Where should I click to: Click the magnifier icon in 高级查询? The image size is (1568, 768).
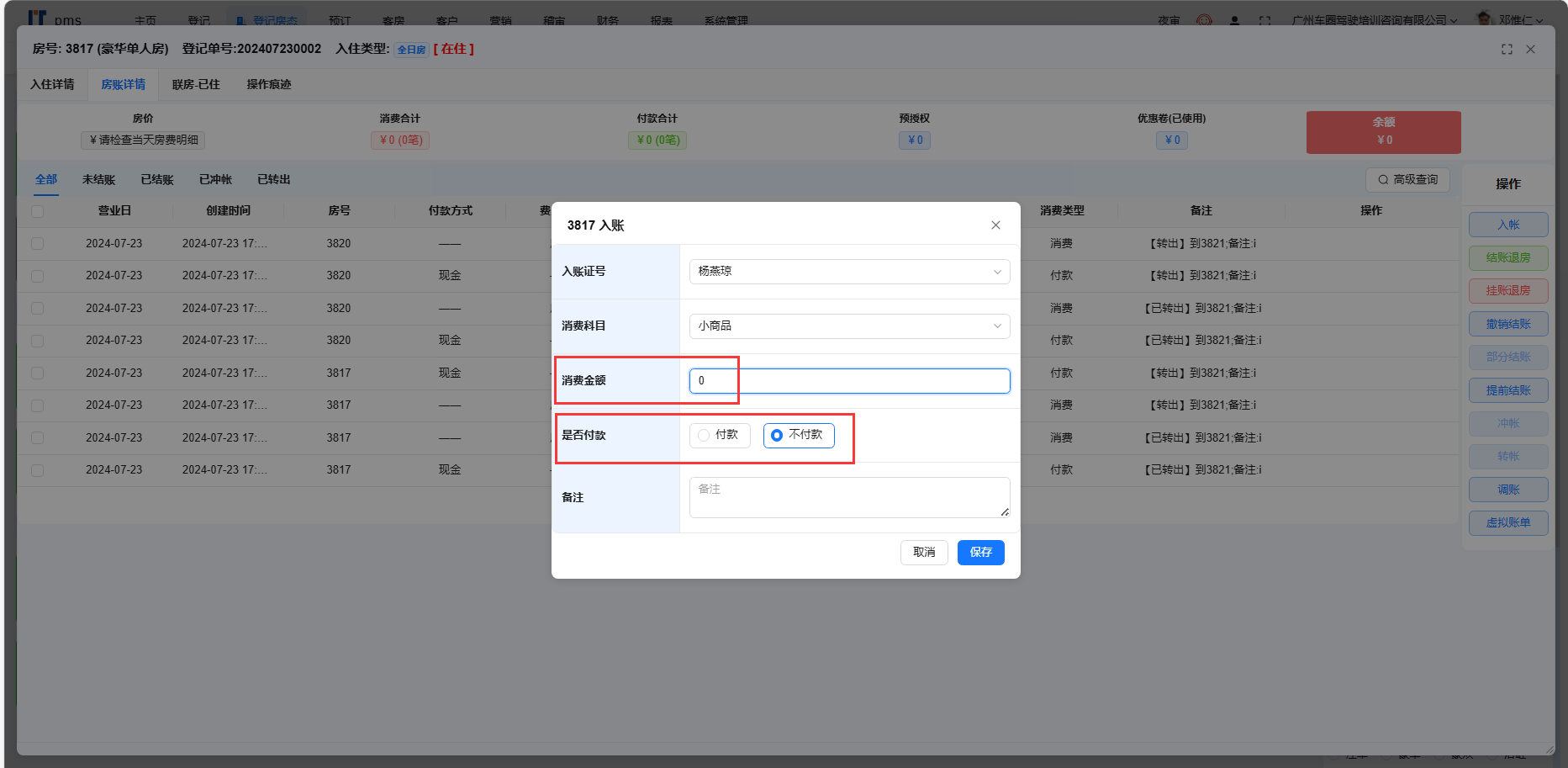click(1383, 180)
